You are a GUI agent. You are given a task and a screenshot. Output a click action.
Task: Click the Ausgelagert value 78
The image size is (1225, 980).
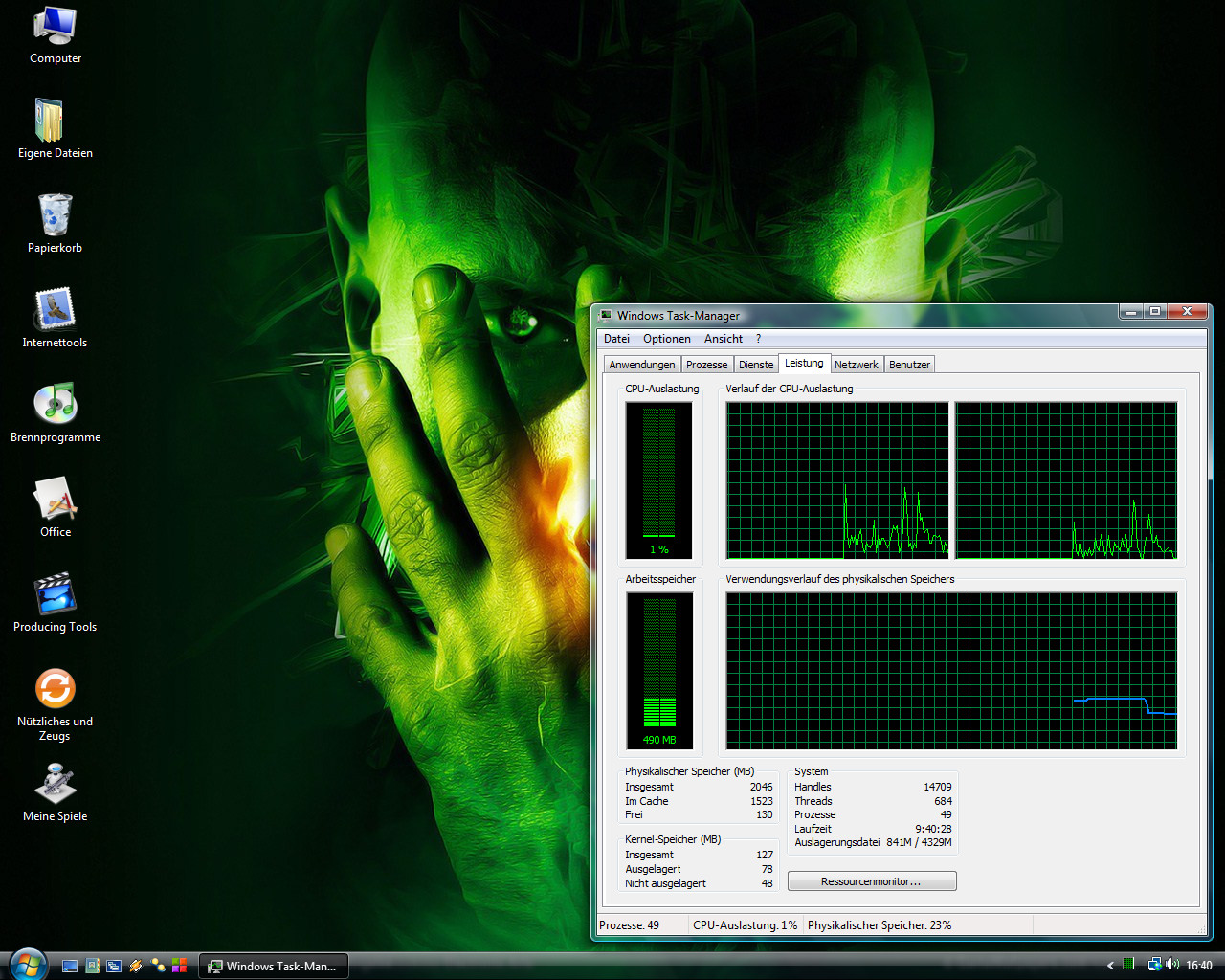tap(768, 869)
